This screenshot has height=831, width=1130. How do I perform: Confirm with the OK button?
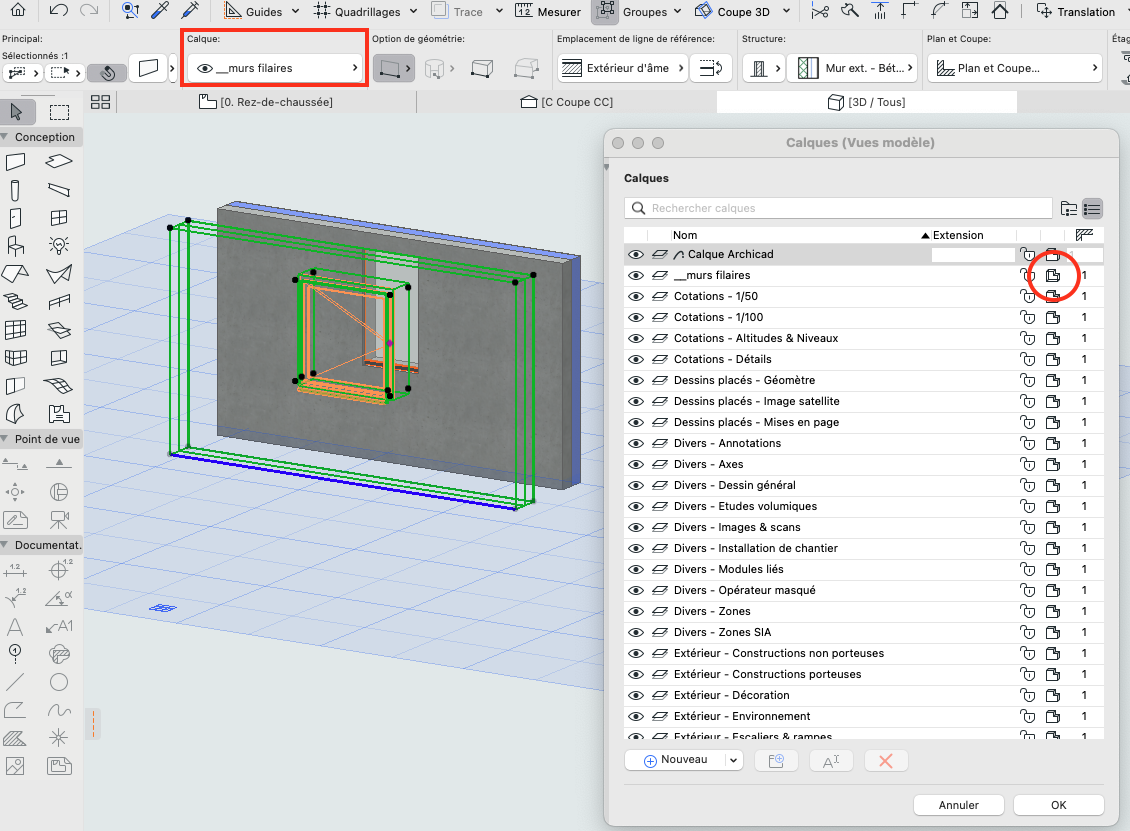point(1059,805)
